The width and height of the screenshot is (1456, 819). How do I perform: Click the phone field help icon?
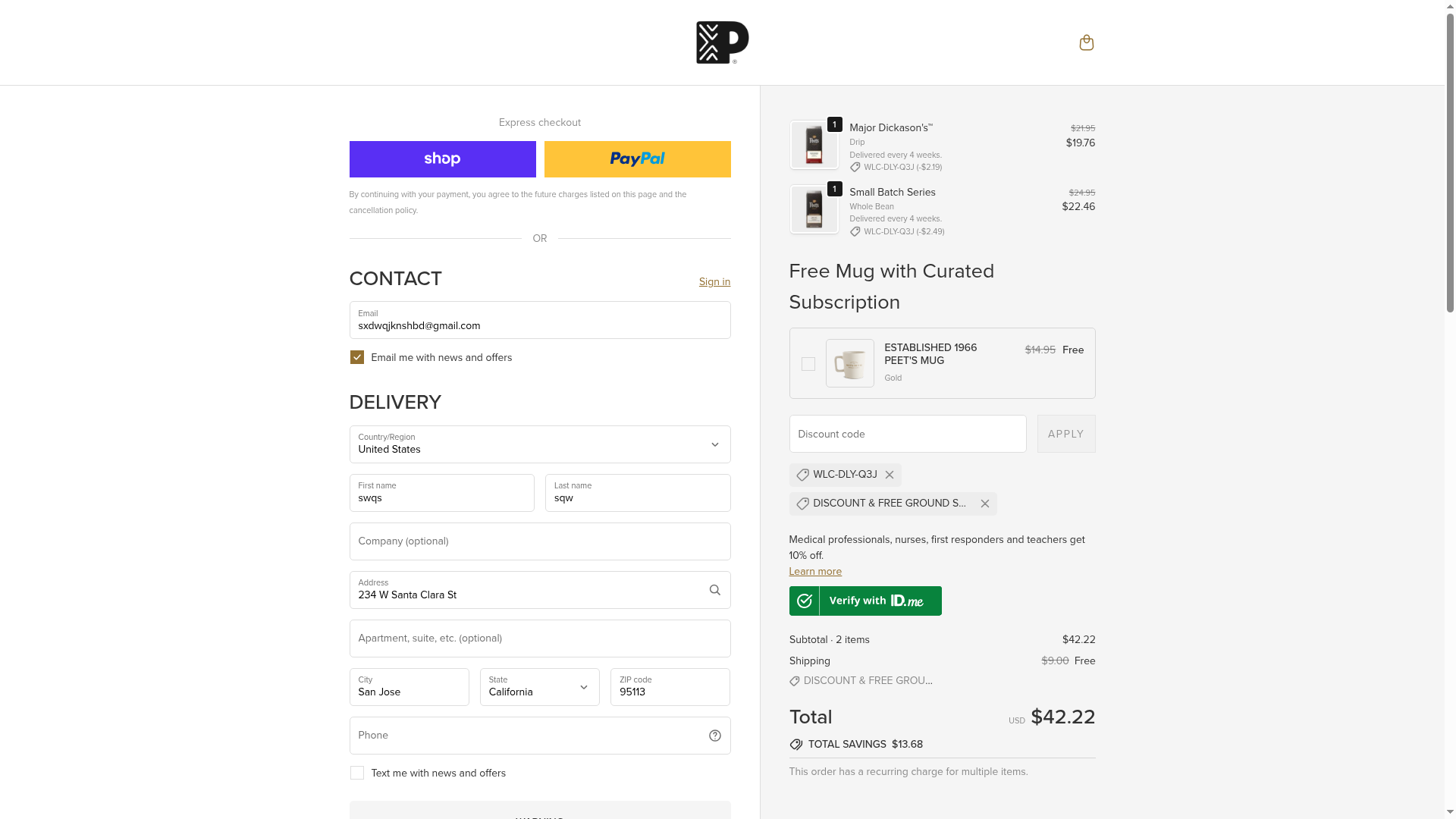pyautogui.click(x=714, y=736)
